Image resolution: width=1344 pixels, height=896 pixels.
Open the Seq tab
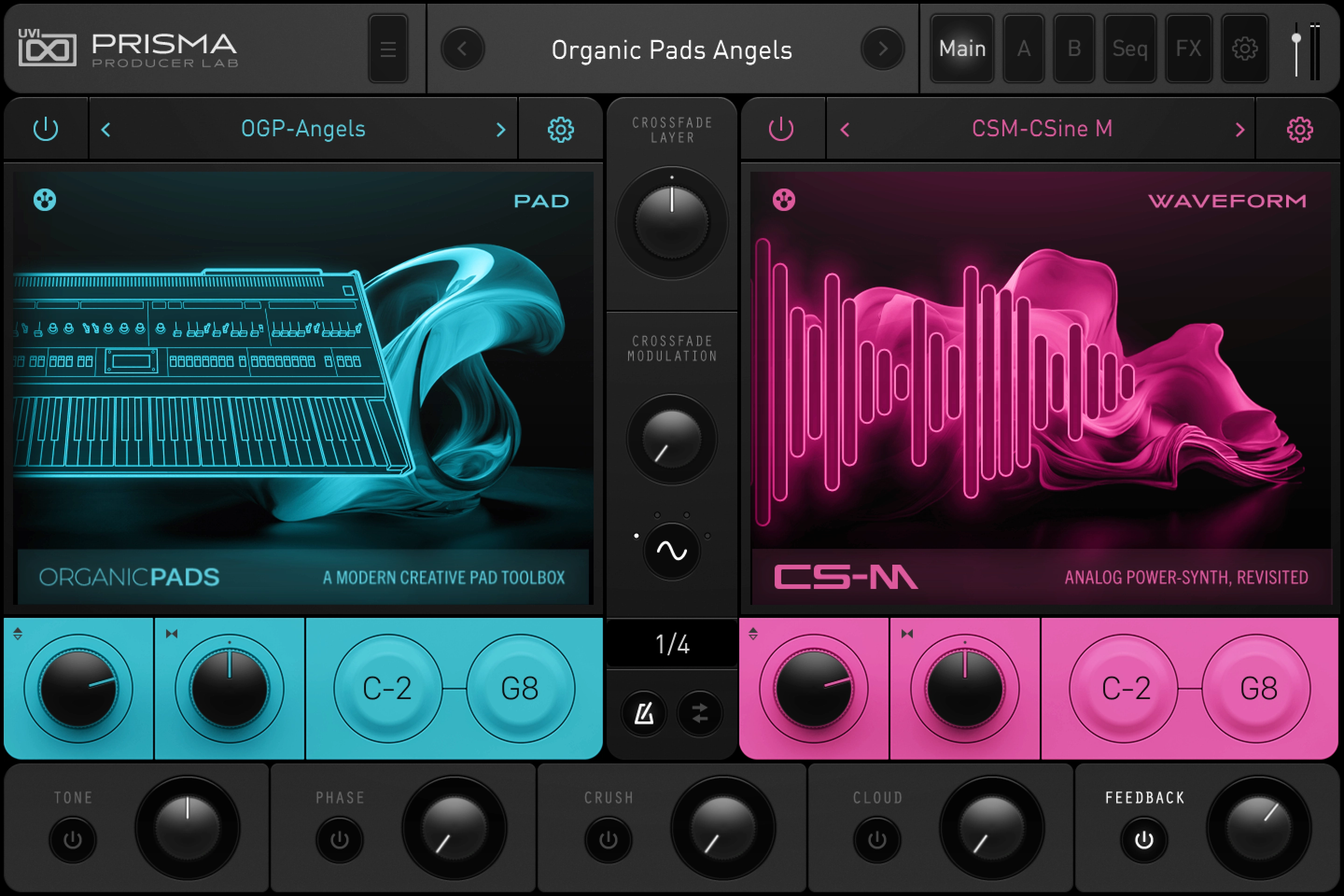click(1130, 49)
